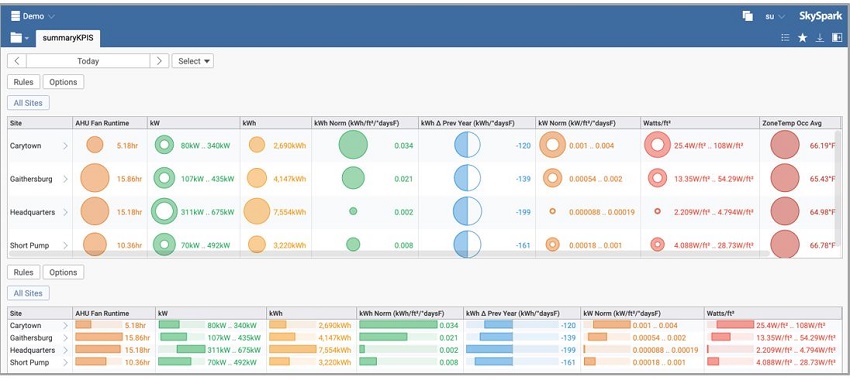Click the 66.19°F ZoneTemp value
This screenshot has width=850, height=380.
(x=822, y=145)
